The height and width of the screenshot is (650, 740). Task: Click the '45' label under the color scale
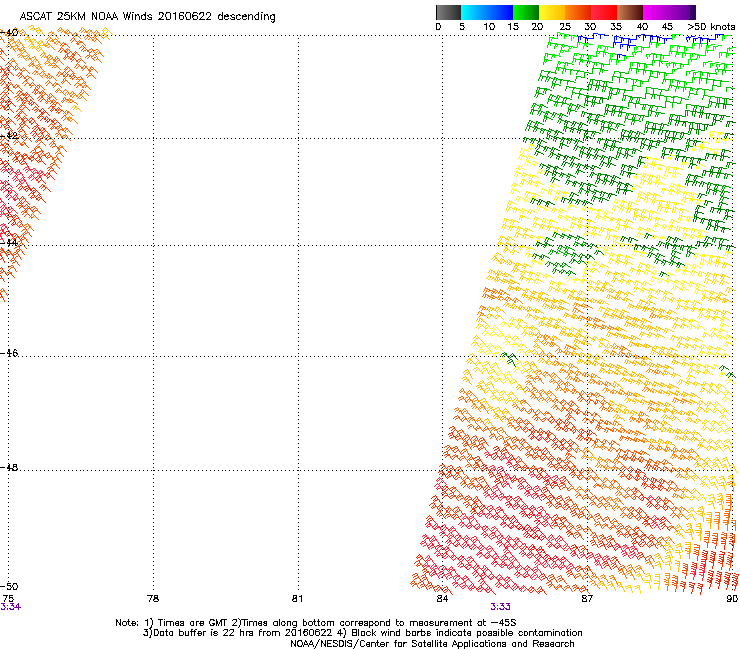pyautogui.click(x=667, y=27)
